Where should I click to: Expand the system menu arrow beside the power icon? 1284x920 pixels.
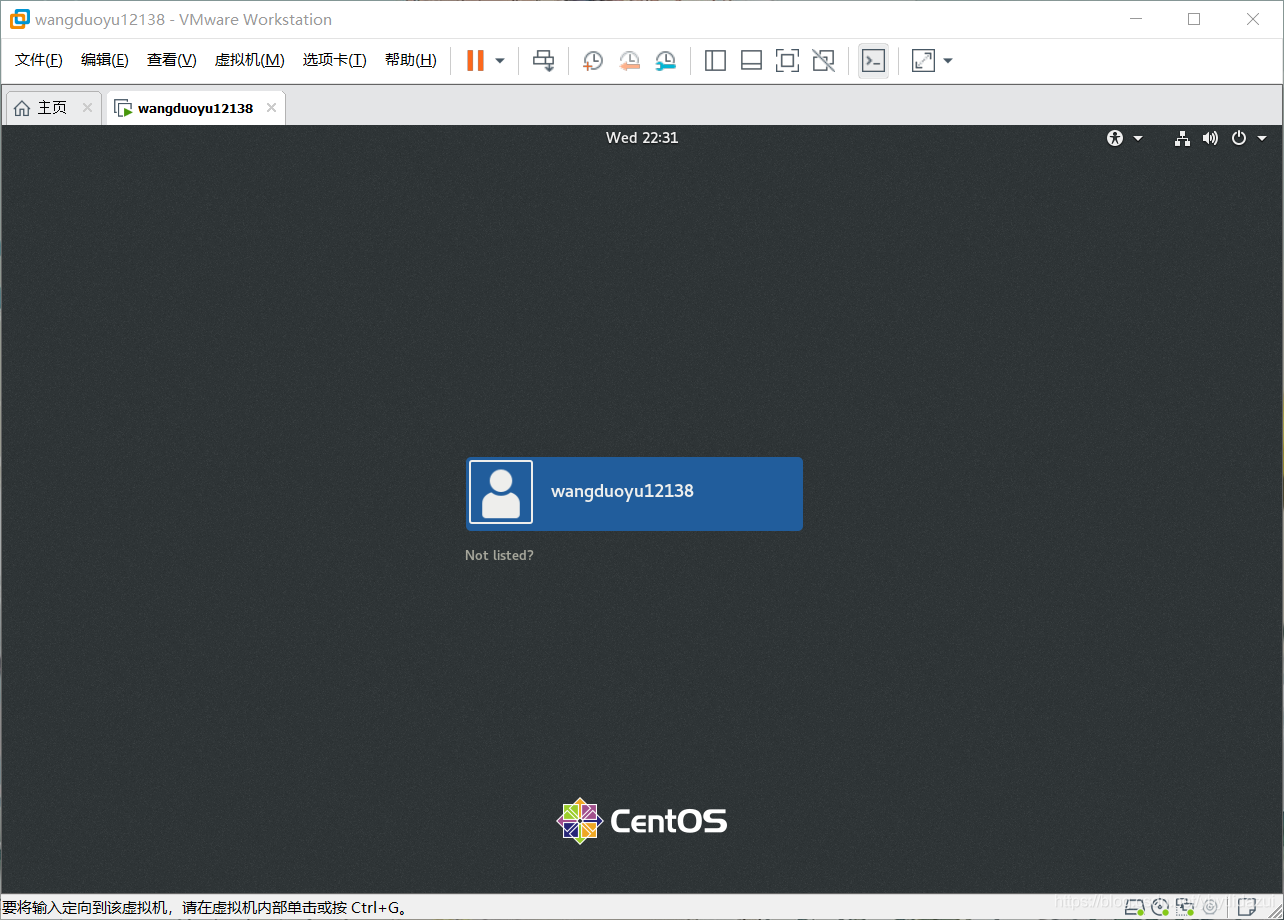point(1262,138)
